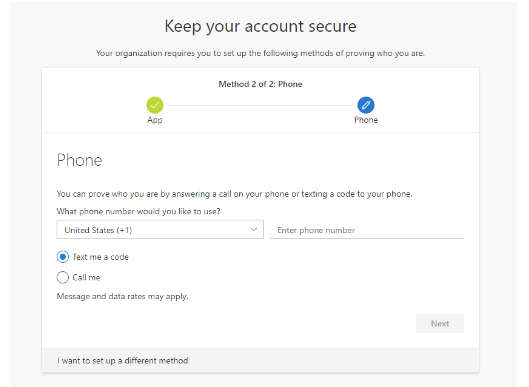This screenshot has height=387, width=529.
Task: Click the progress line between App and Phone
Action: (260, 106)
